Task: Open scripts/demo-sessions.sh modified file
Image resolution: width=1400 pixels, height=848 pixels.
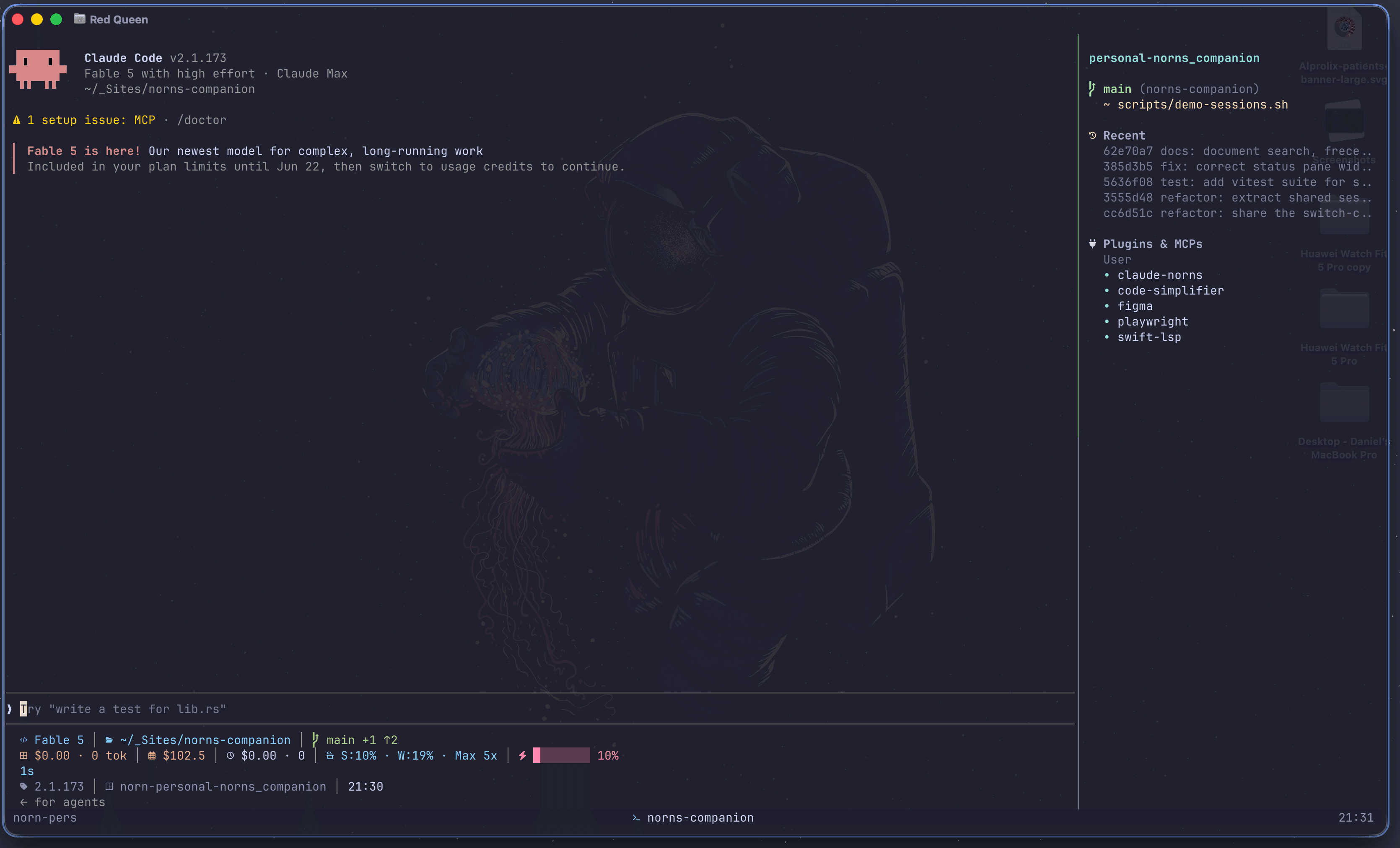Action: [x=1202, y=104]
